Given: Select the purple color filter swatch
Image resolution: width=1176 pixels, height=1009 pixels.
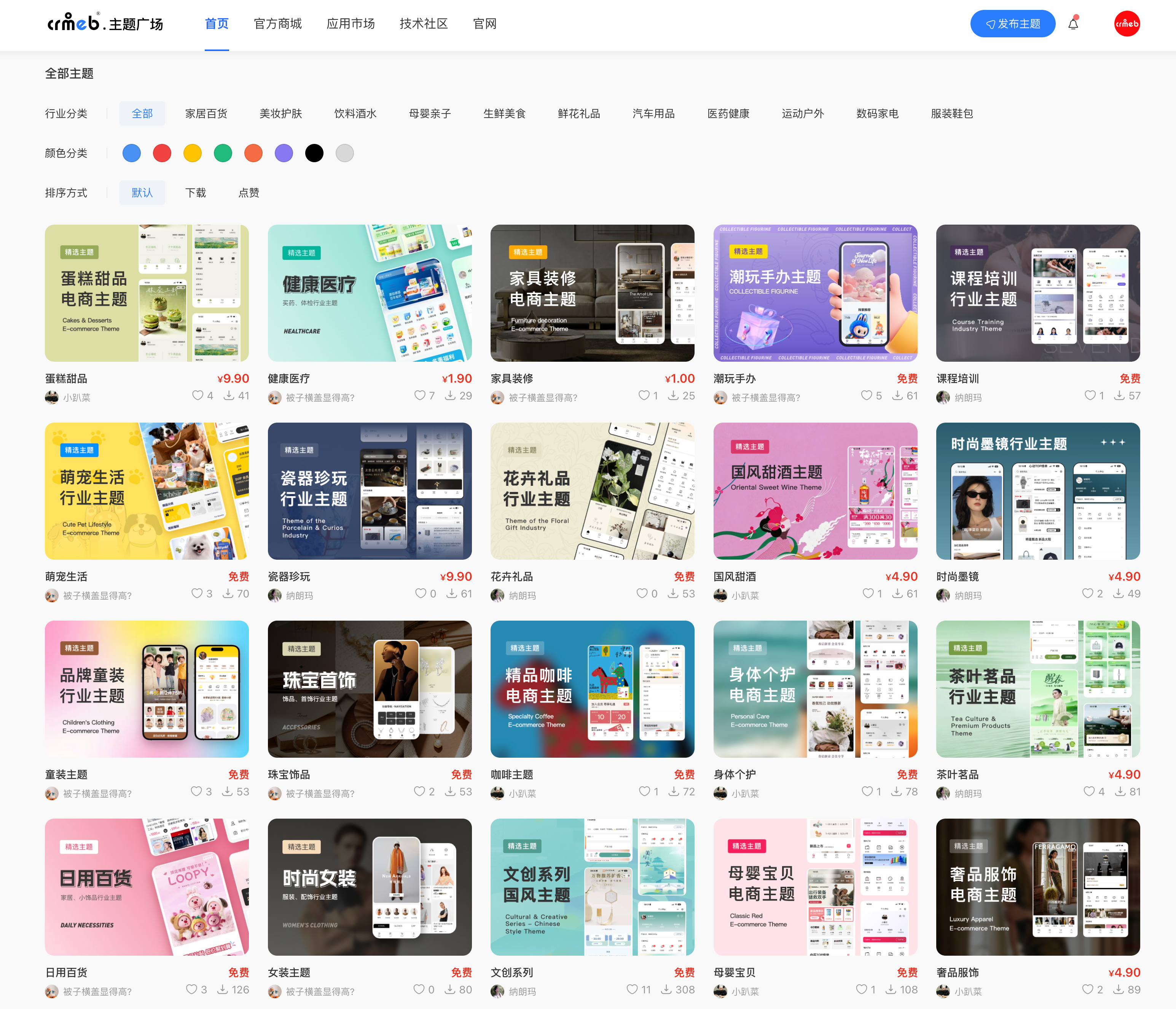Looking at the screenshot, I should [x=284, y=153].
